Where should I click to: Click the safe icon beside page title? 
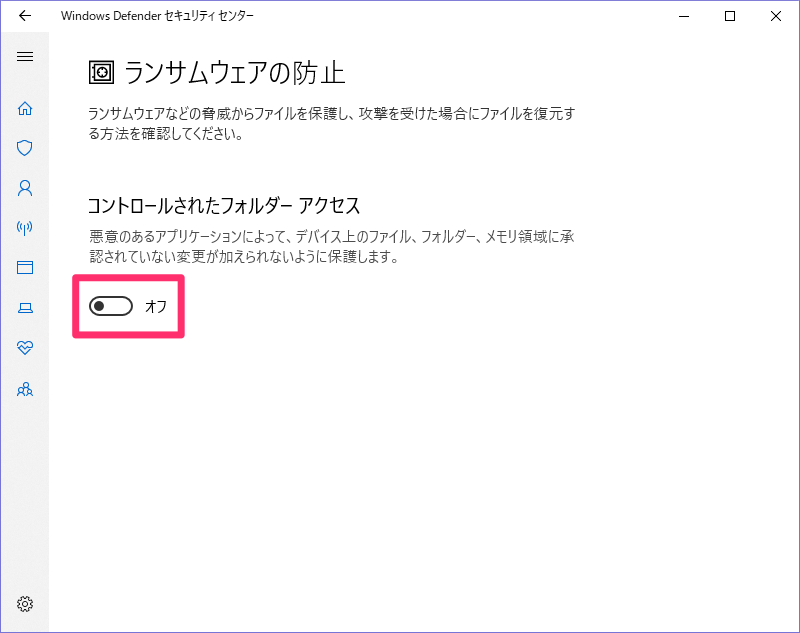102,72
